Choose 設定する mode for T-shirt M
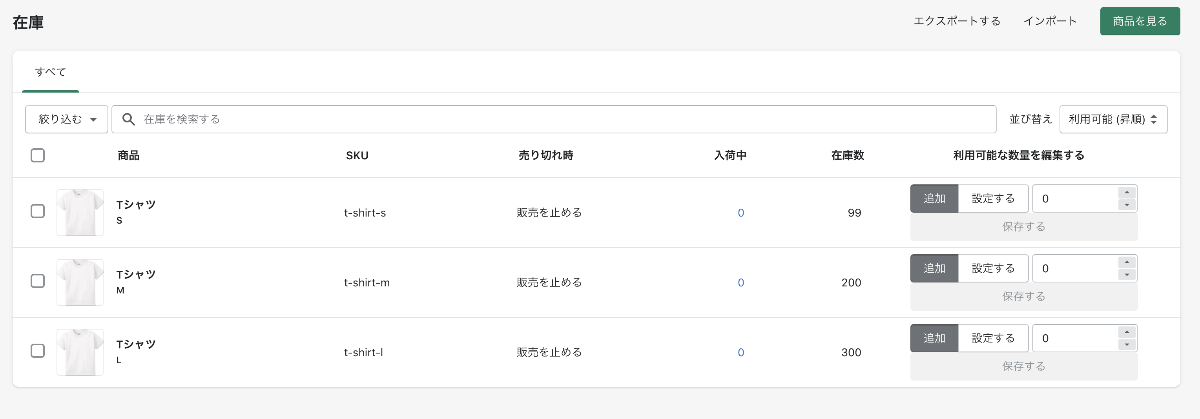This screenshot has width=1200, height=419. coord(993,268)
